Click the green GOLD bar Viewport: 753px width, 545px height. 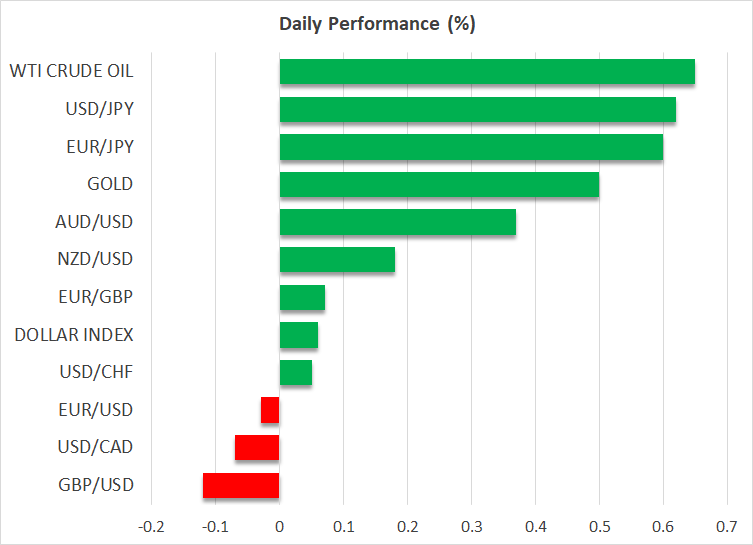(439, 184)
